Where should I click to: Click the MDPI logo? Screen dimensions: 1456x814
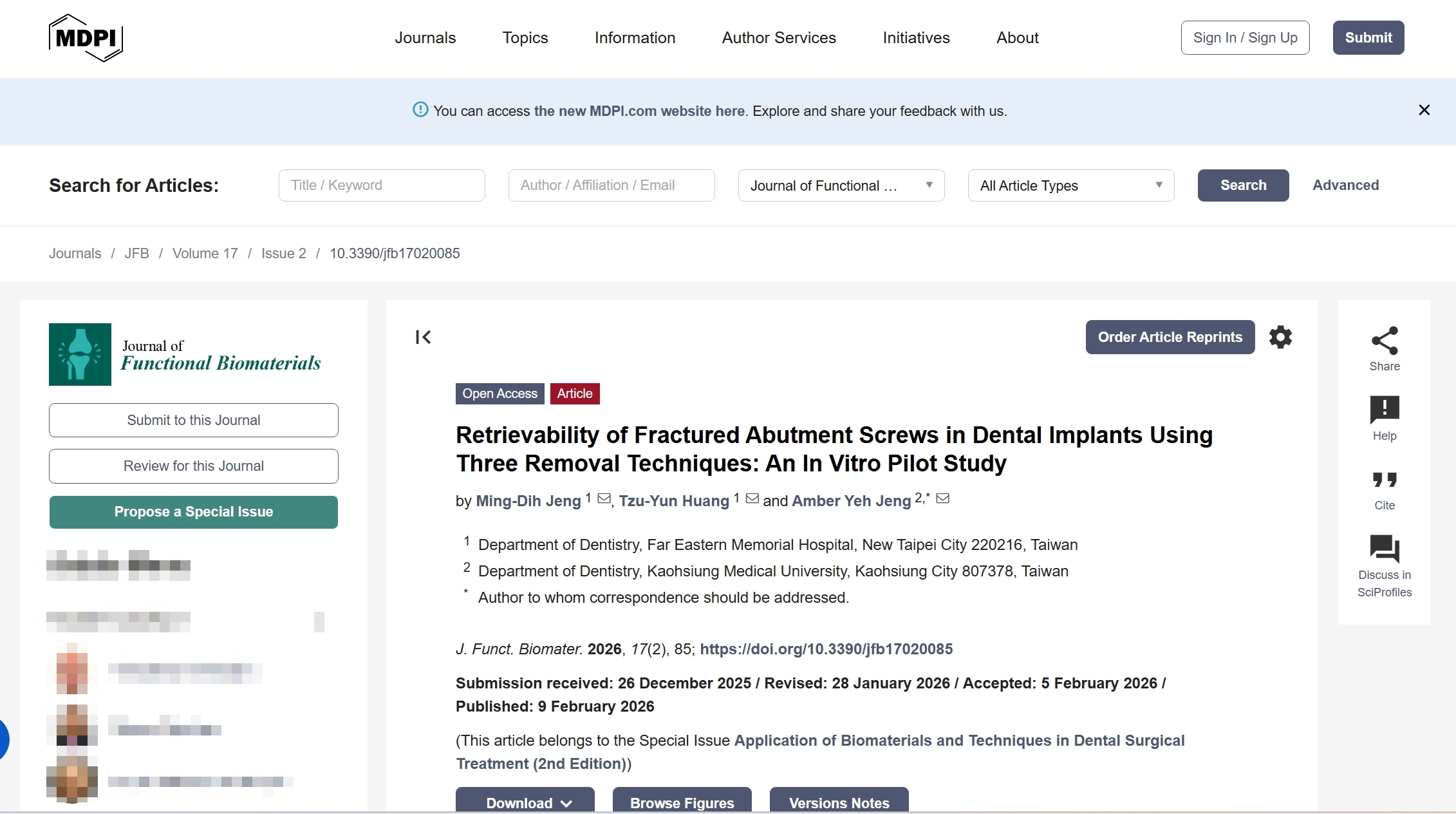(86, 38)
